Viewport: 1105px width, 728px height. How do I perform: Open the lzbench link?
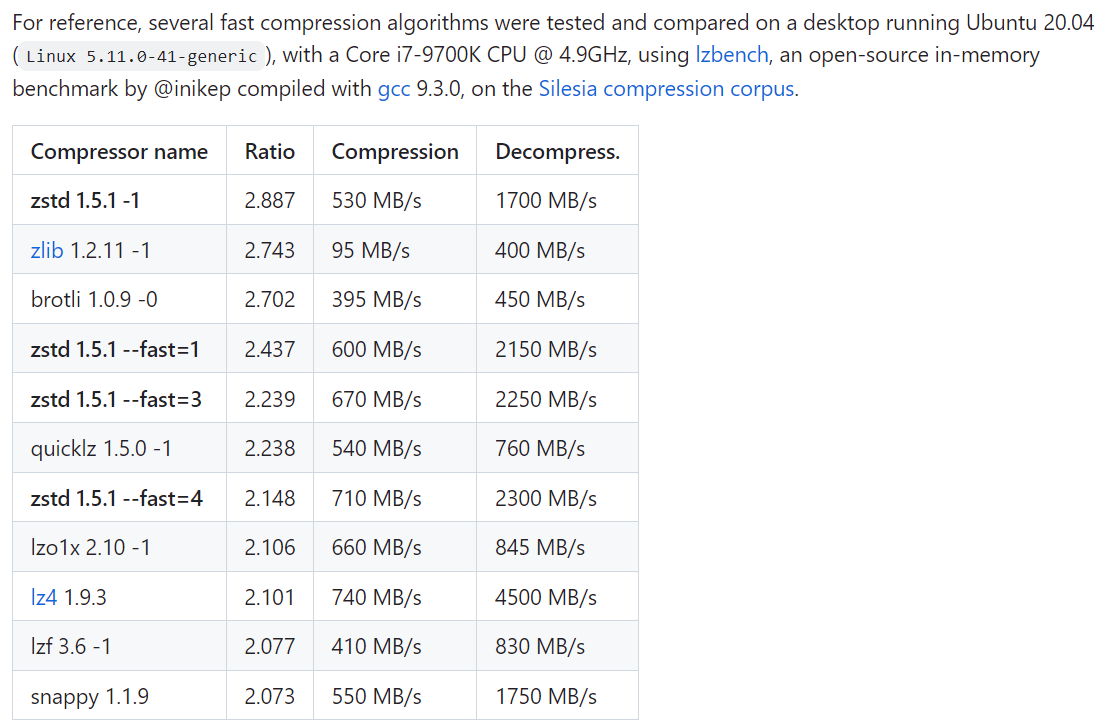(731, 55)
